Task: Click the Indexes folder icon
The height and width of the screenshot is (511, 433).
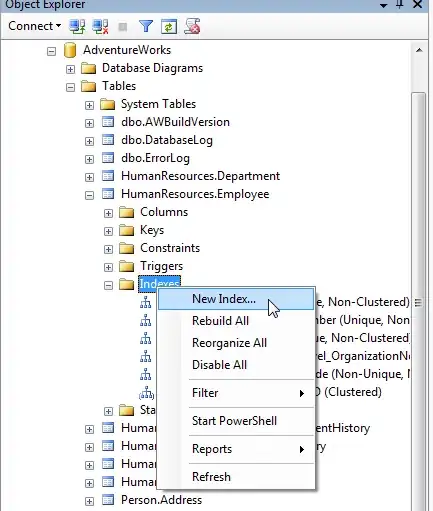Action: [127, 284]
